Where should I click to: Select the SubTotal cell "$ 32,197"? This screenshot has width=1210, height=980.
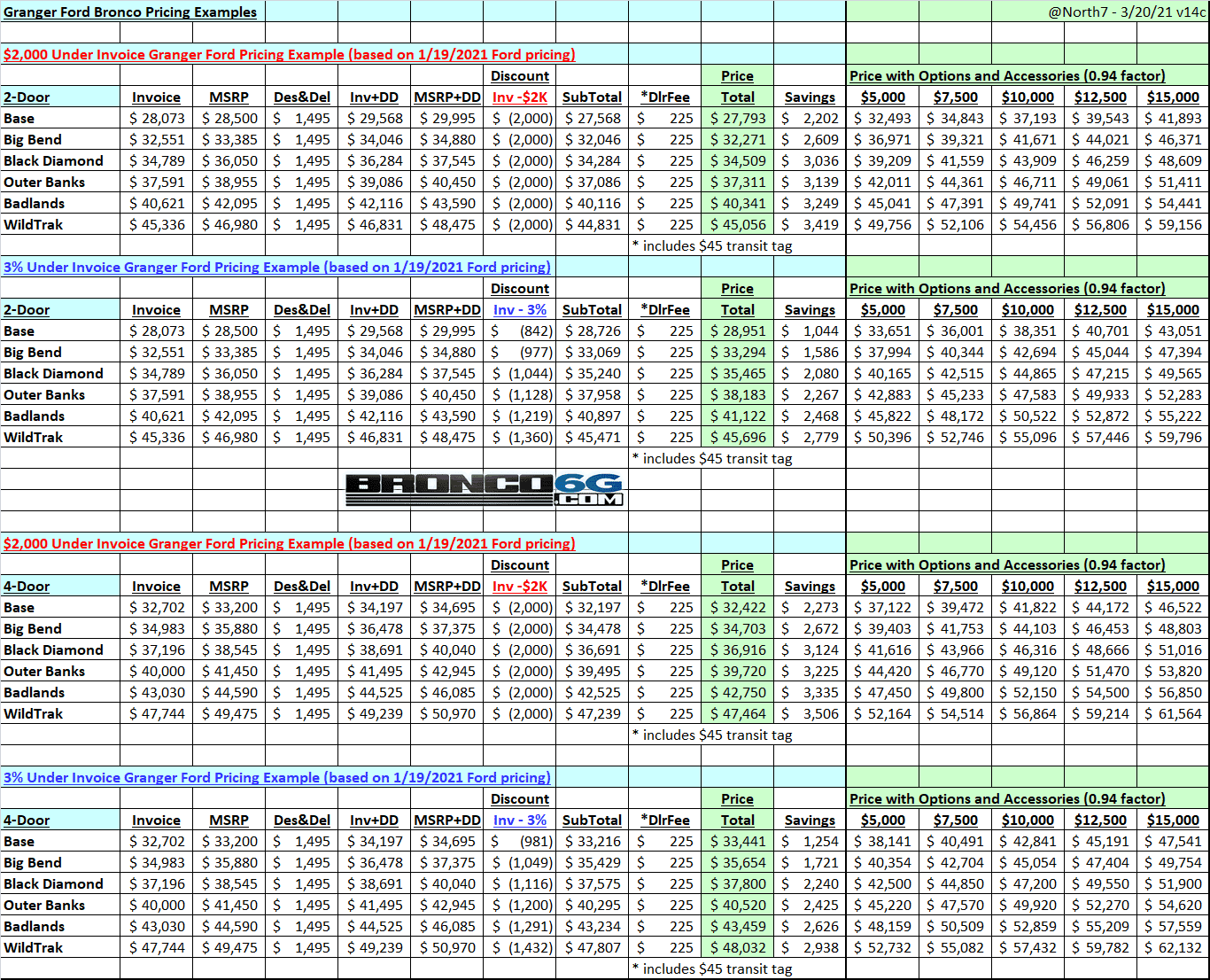(593, 608)
